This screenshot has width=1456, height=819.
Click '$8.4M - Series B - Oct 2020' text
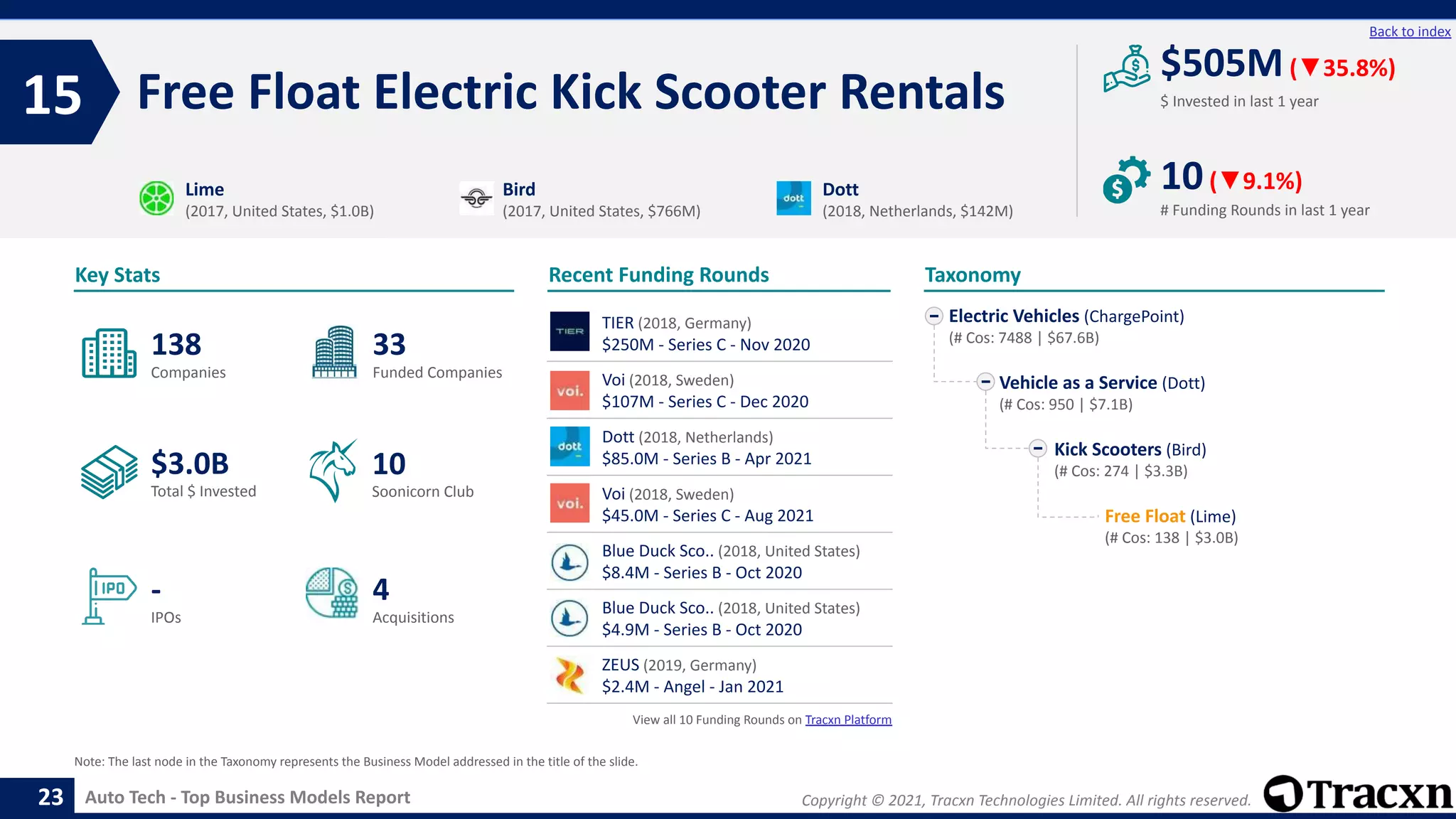click(702, 572)
